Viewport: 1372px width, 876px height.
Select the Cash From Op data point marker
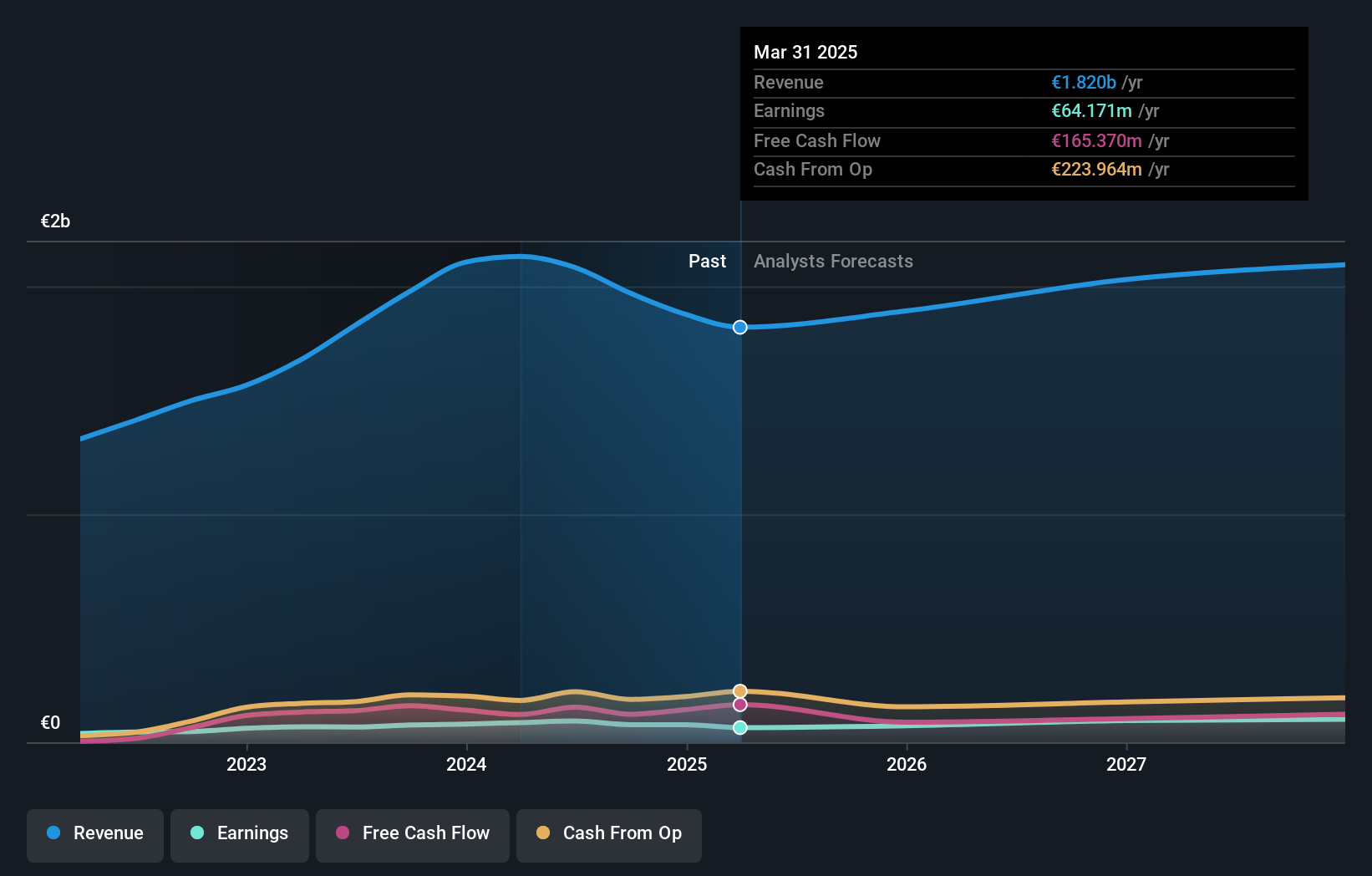click(x=740, y=690)
